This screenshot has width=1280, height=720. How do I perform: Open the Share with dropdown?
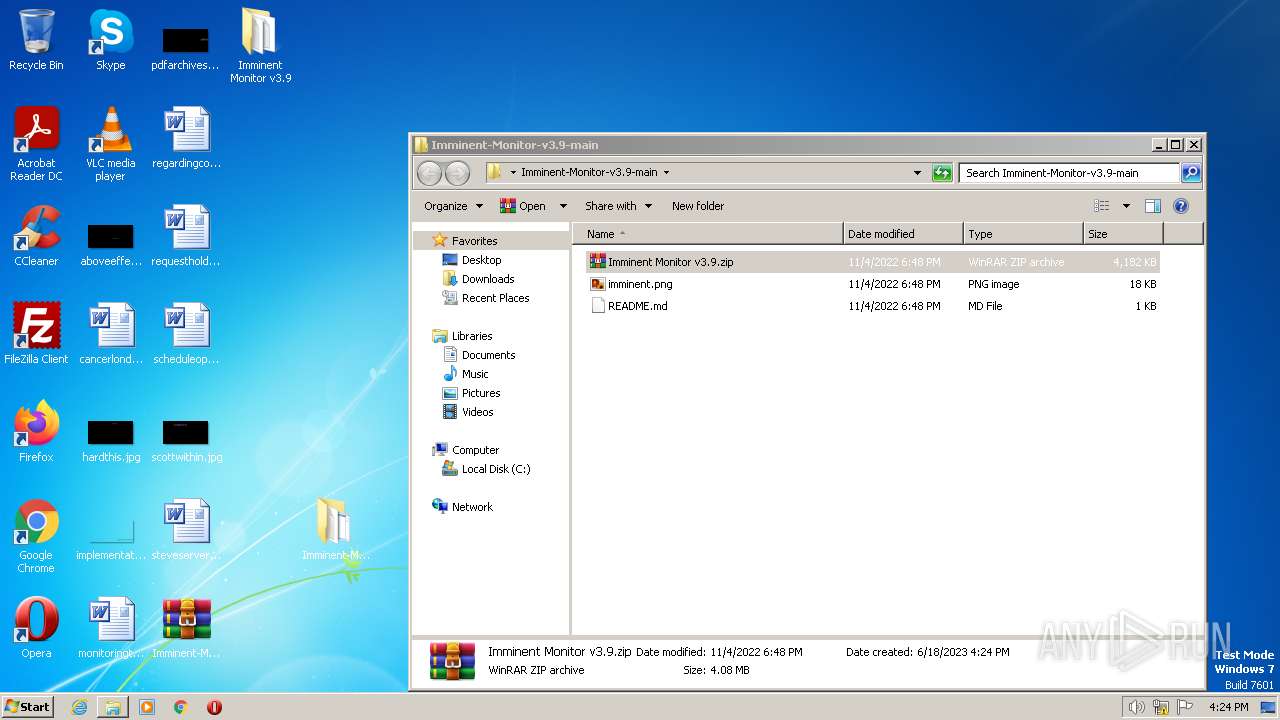tap(618, 206)
